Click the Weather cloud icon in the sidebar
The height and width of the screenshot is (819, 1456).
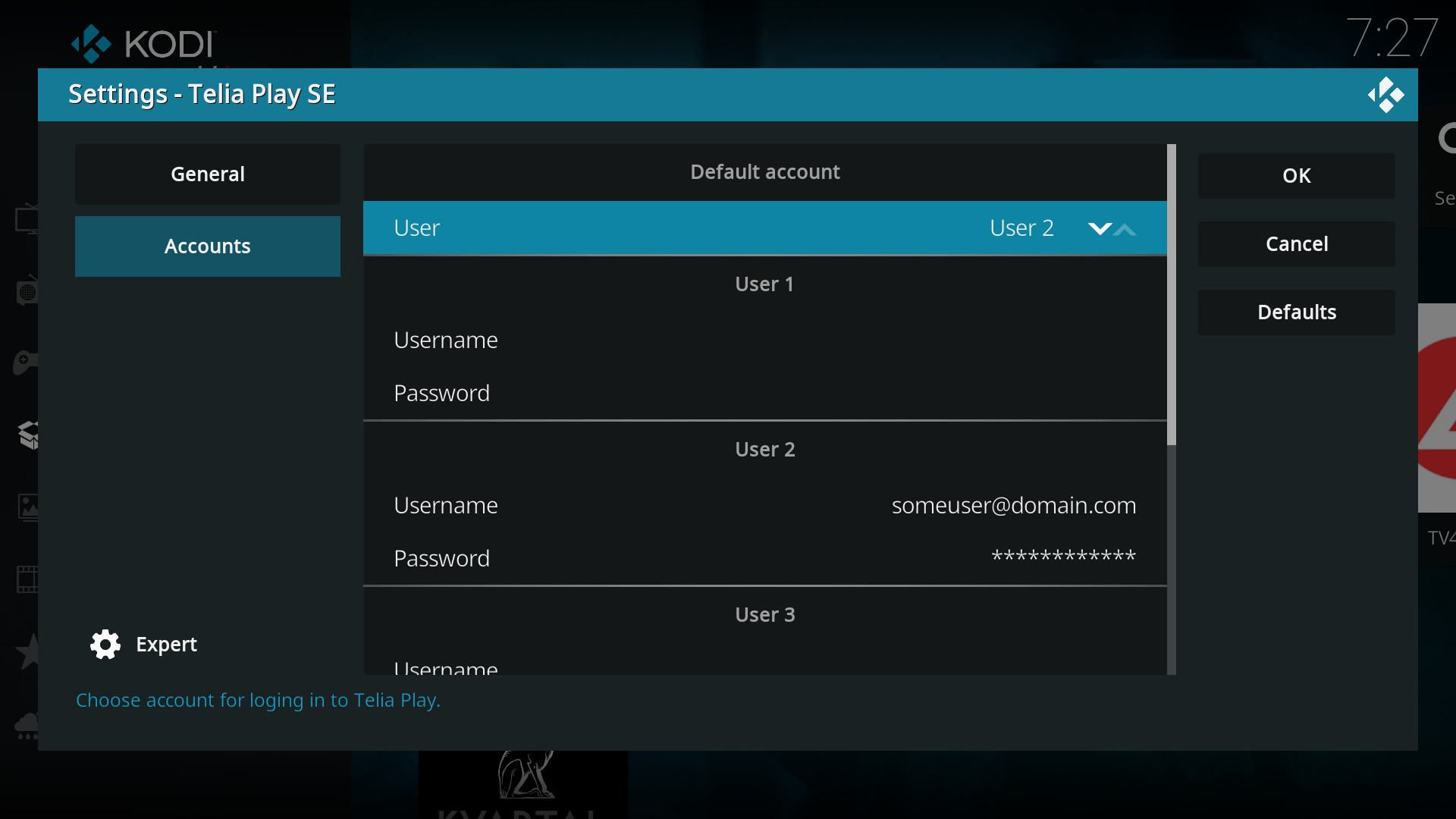point(27,725)
